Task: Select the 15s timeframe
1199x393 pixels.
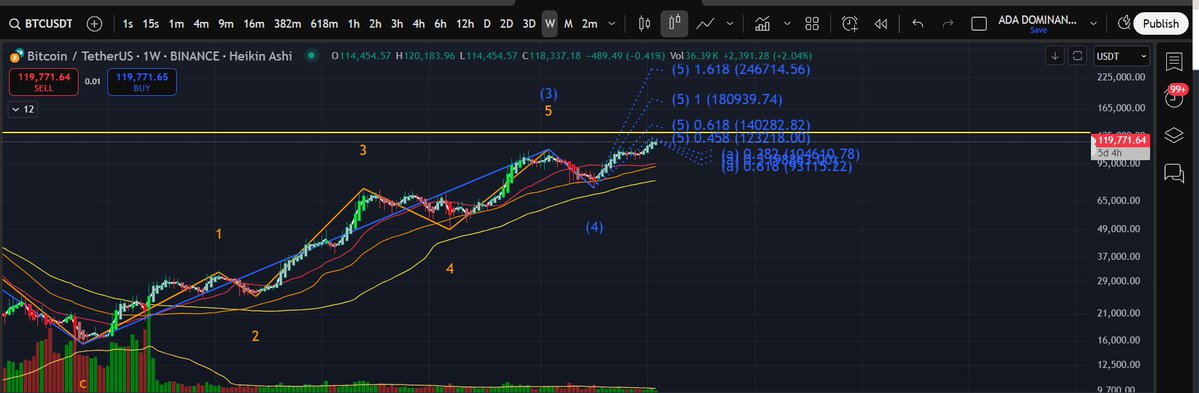Action: click(x=151, y=24)
